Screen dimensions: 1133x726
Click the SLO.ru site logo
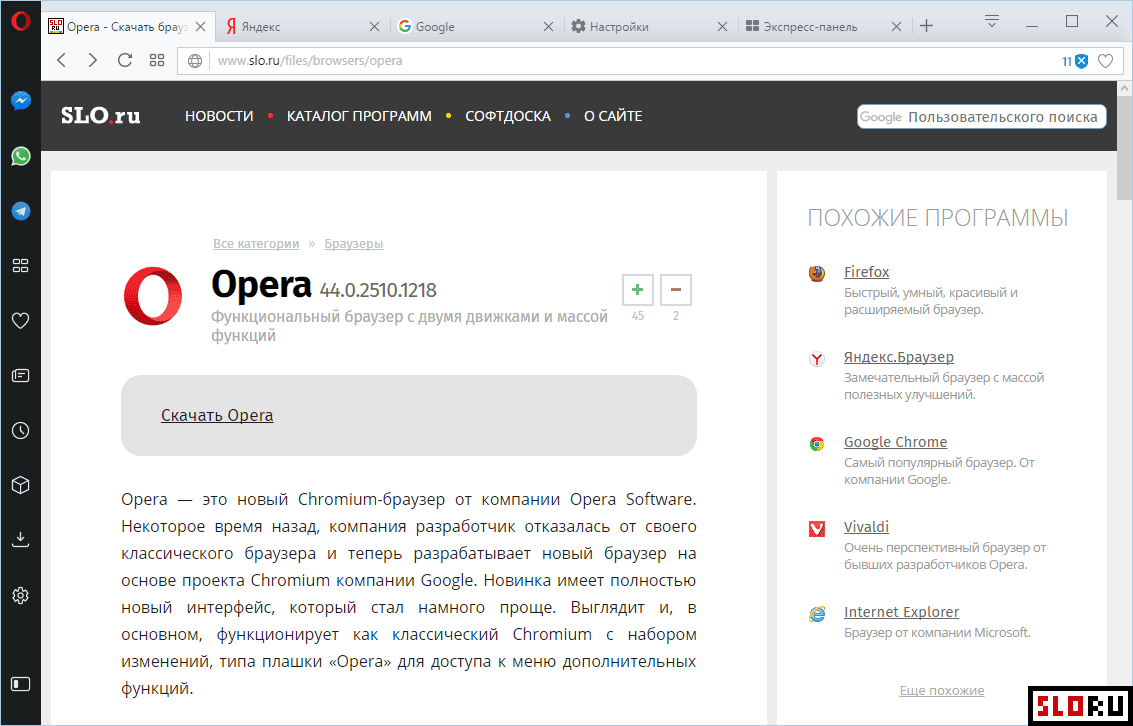click(x=100, y=116)
